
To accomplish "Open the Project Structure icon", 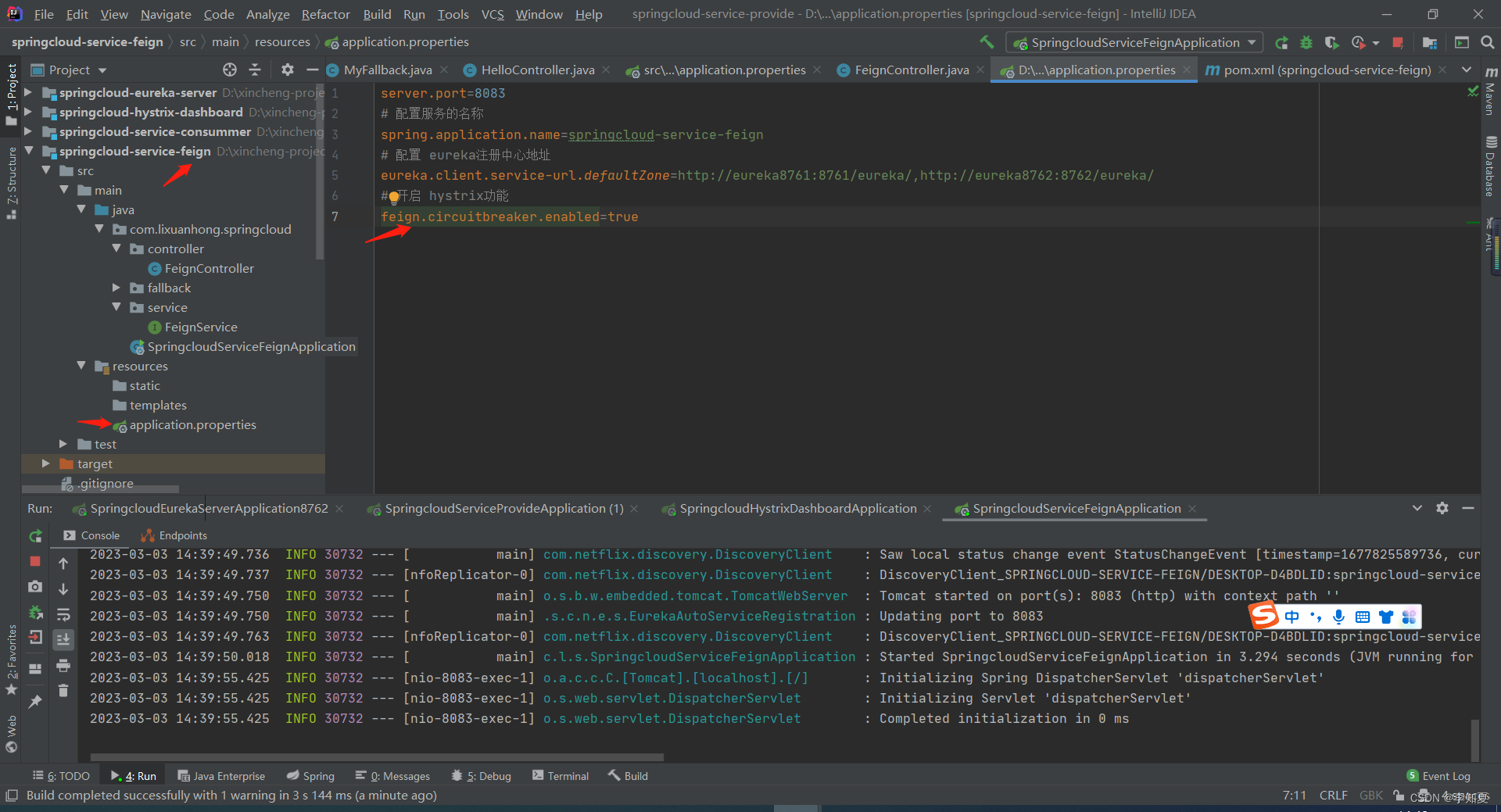I will click(x=1430, y=43).
